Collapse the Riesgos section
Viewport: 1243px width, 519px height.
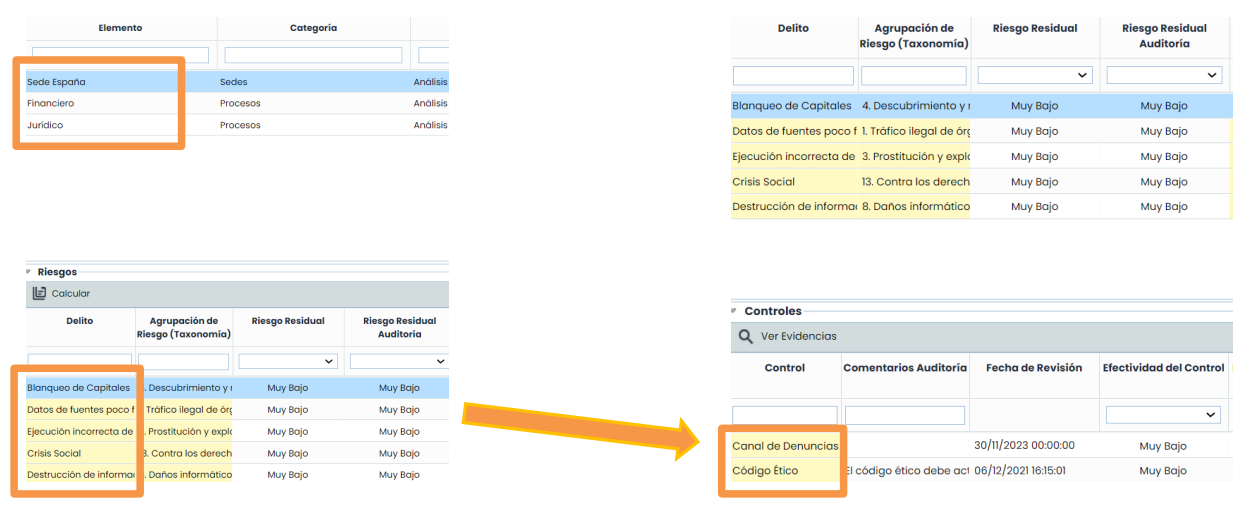[x=29, y=272]
